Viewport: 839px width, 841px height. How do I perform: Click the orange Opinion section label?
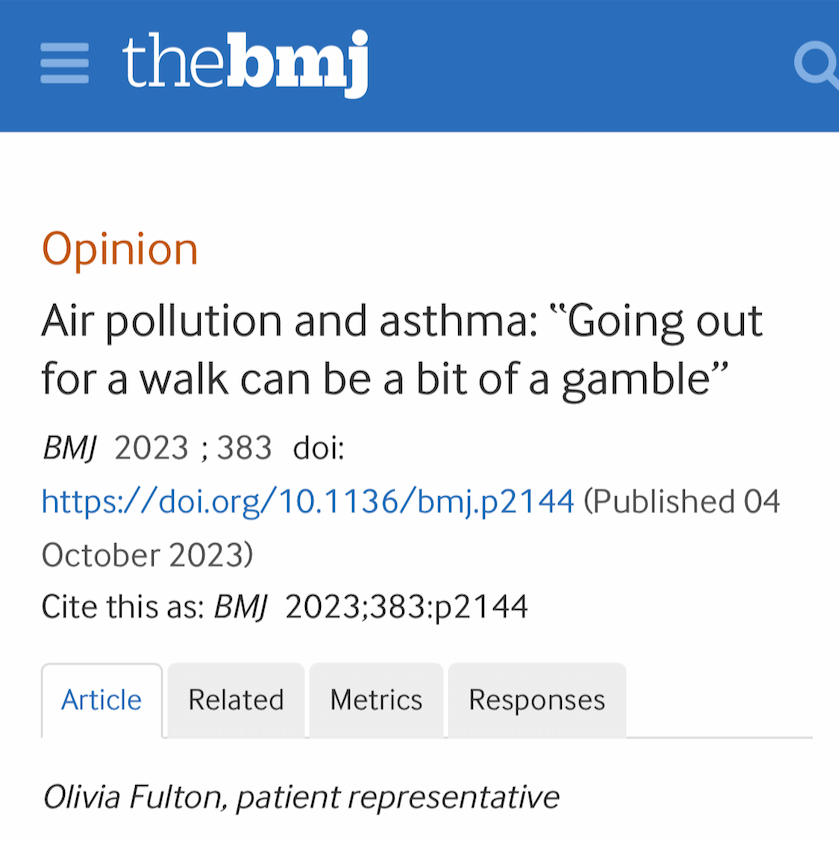click(x=120, y=249)
